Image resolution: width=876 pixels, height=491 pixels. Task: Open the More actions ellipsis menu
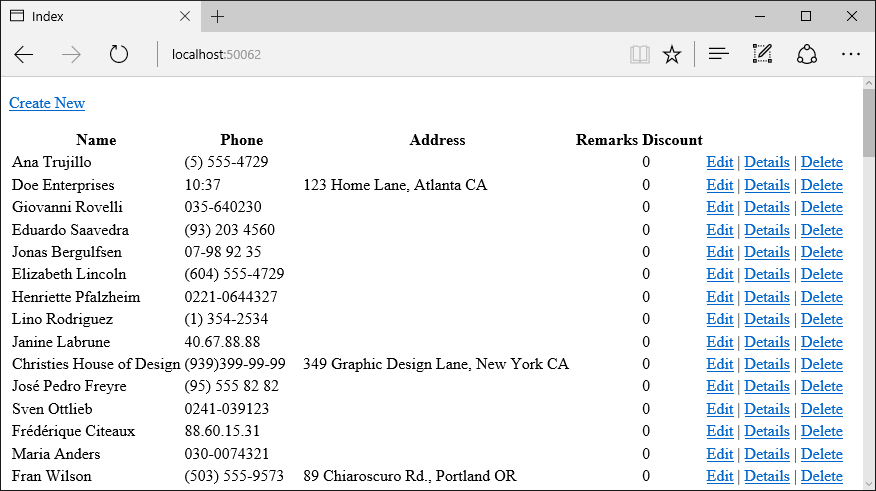click(851, 54)
